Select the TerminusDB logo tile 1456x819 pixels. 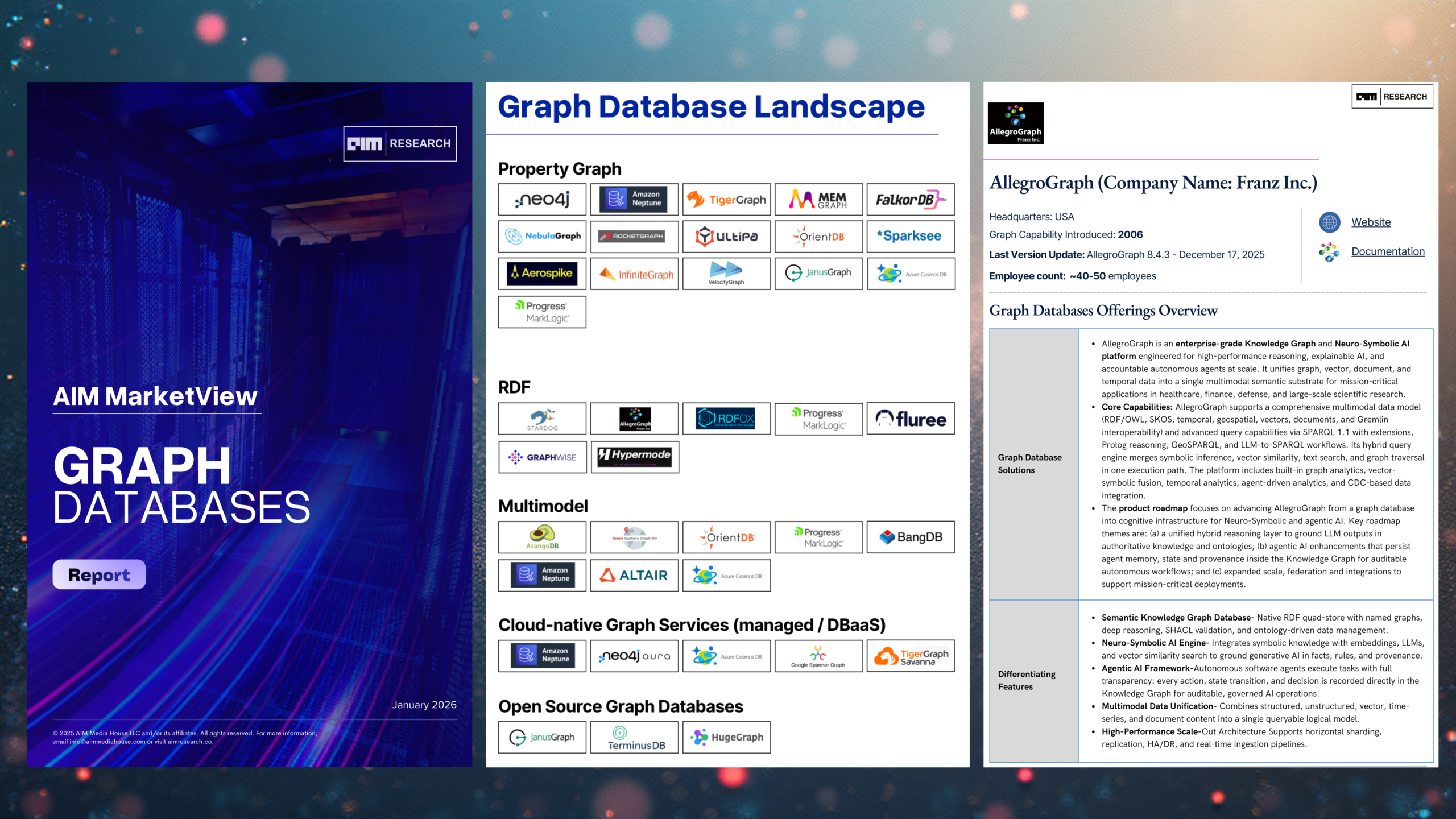tap(634, 738)
